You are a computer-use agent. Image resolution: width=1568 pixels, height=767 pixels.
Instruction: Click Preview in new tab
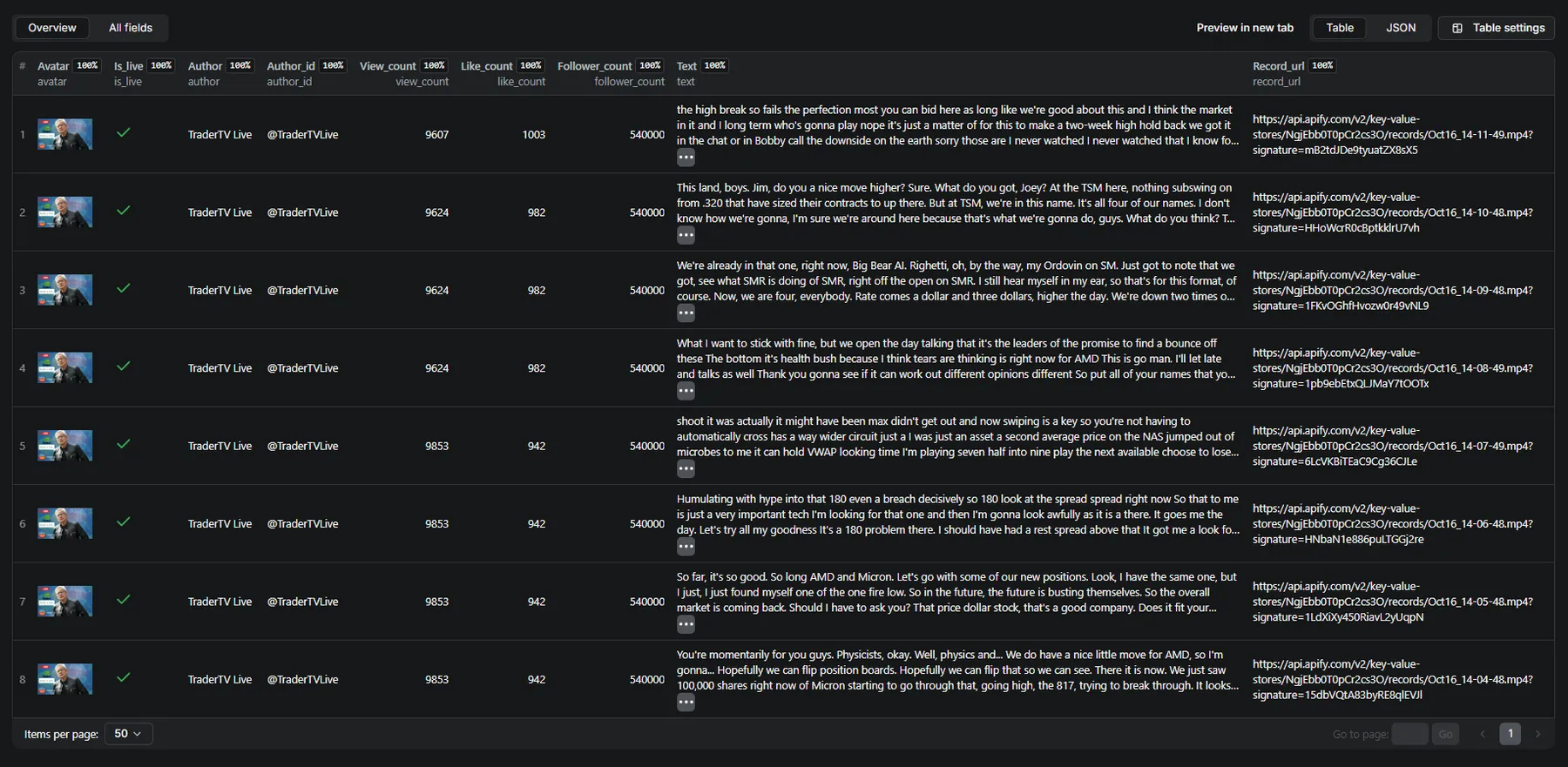pos(1245,28)
